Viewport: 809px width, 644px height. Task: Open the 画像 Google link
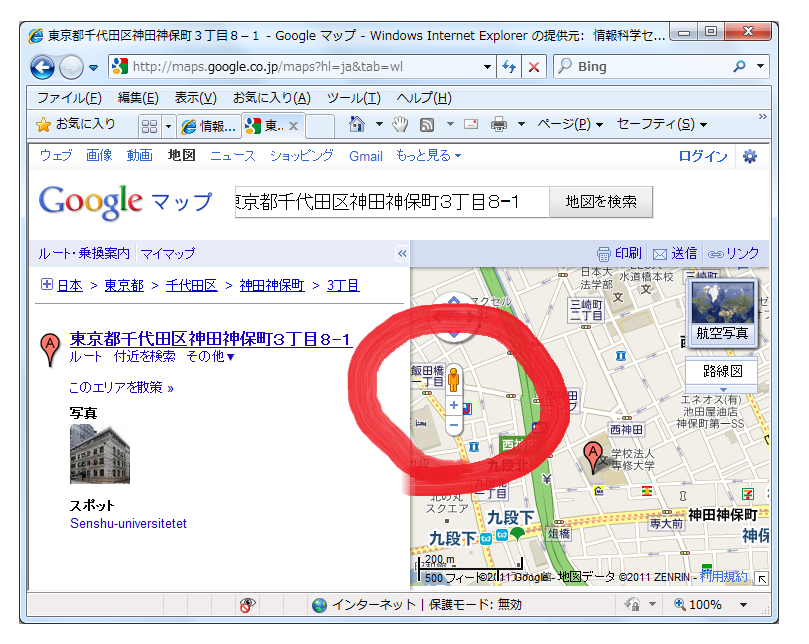(99, 155)
